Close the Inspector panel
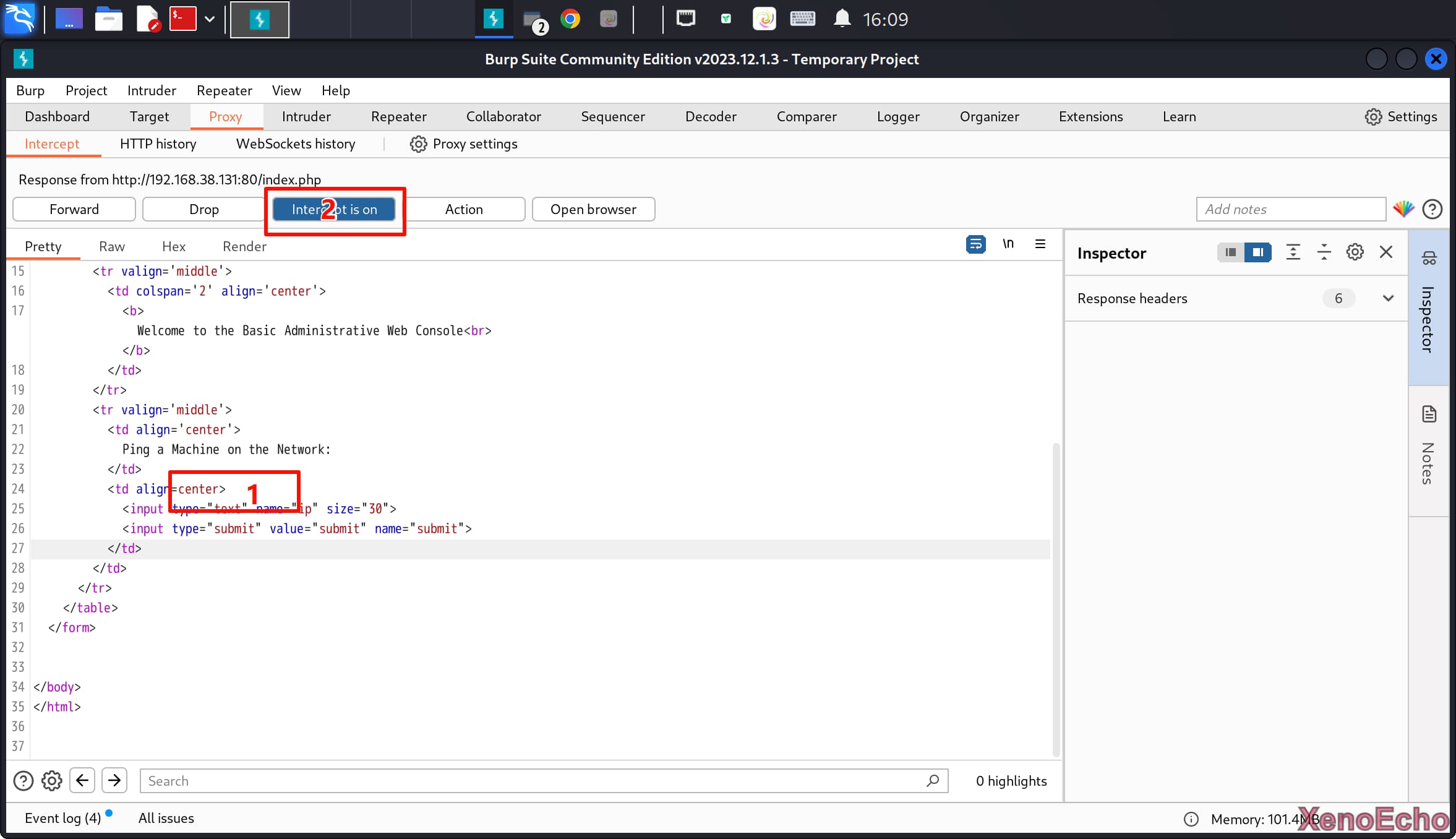The height and width of the screenshot is (839, 1456). (1386, 252)
